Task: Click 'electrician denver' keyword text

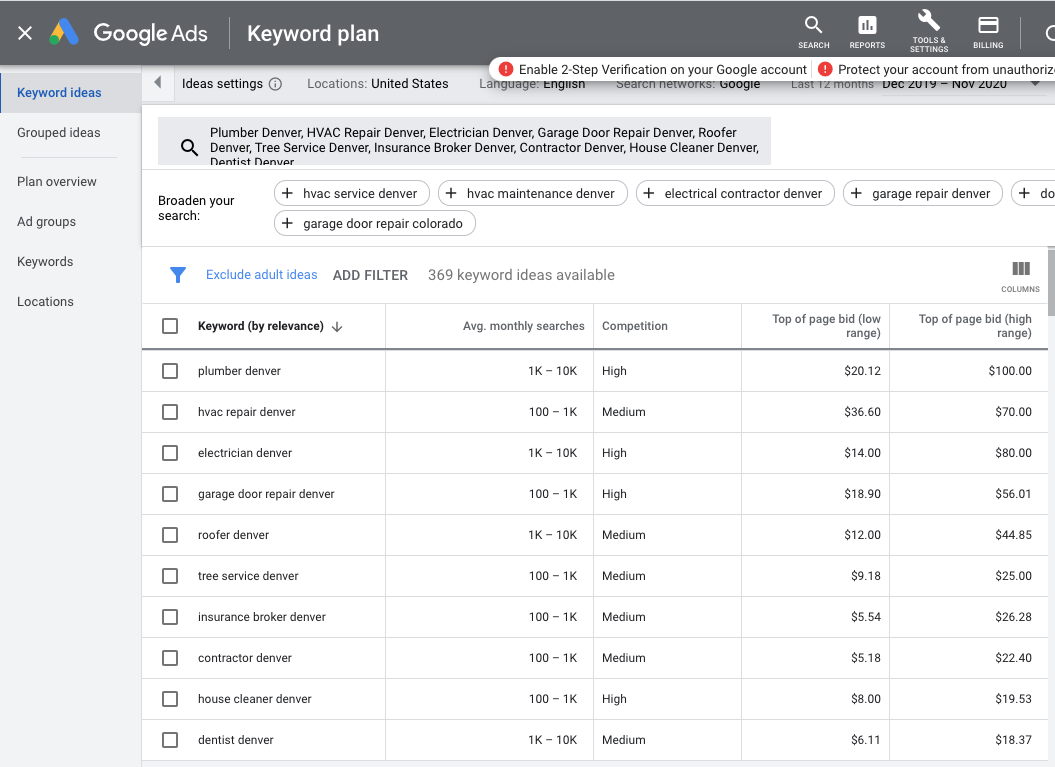Action: coord(245,453)
